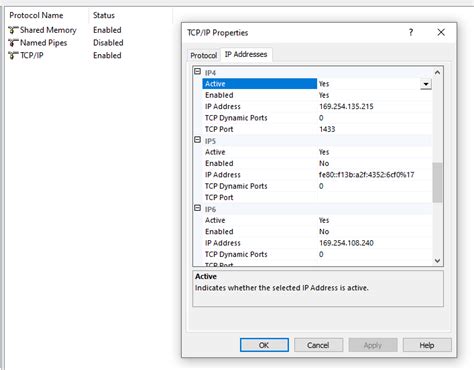This screenshot has height=370, width=474.
Task: Confirm with the OK button
Action: point(264,345)
